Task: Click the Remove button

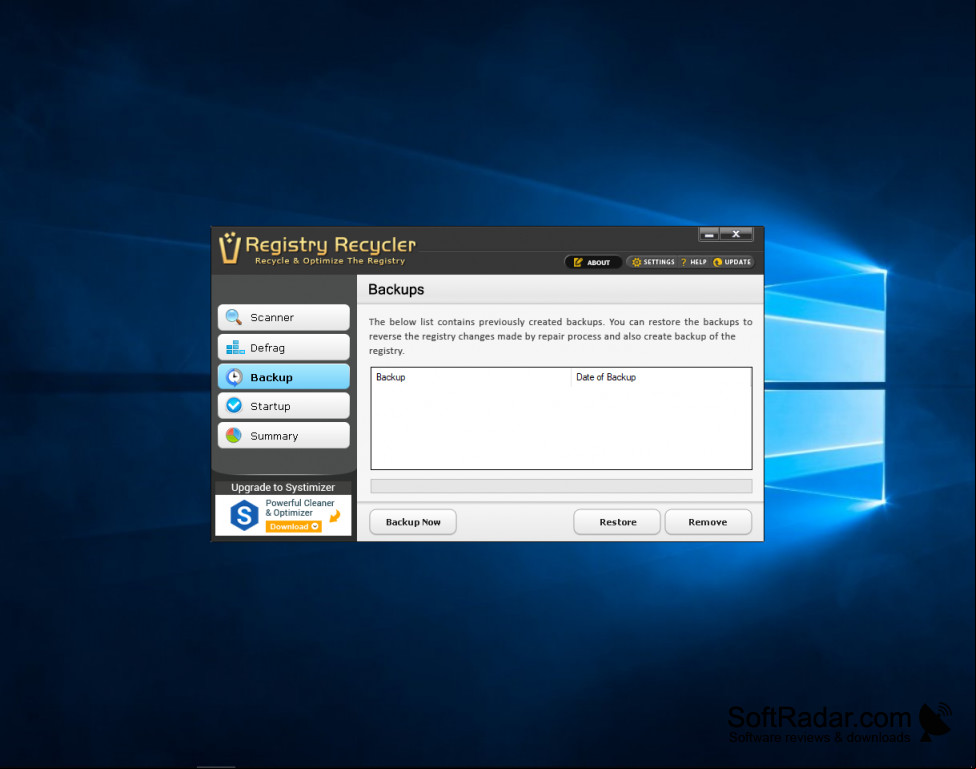Action: [708, 522]
